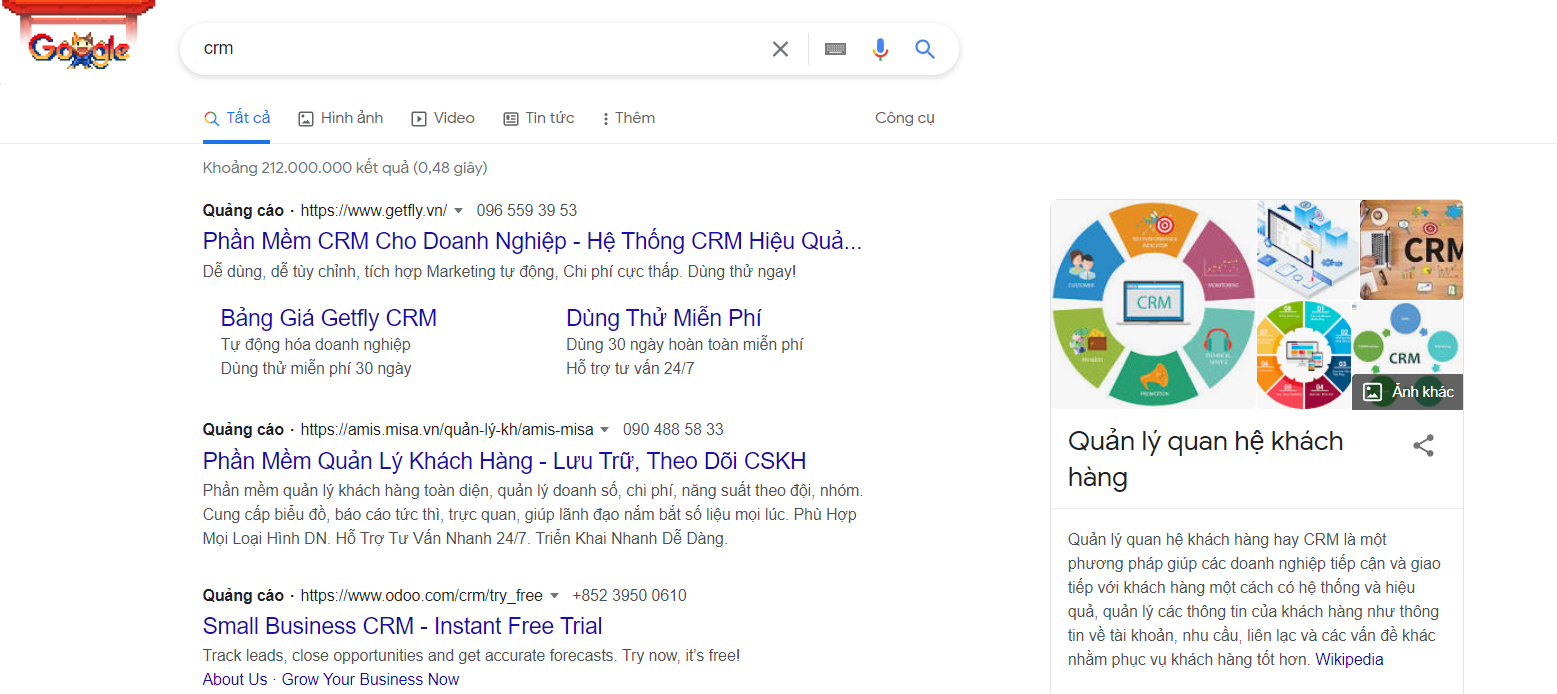Switch to the Tin tức tab
This screenshot has width=1557, height=694.
pos(538,118)
